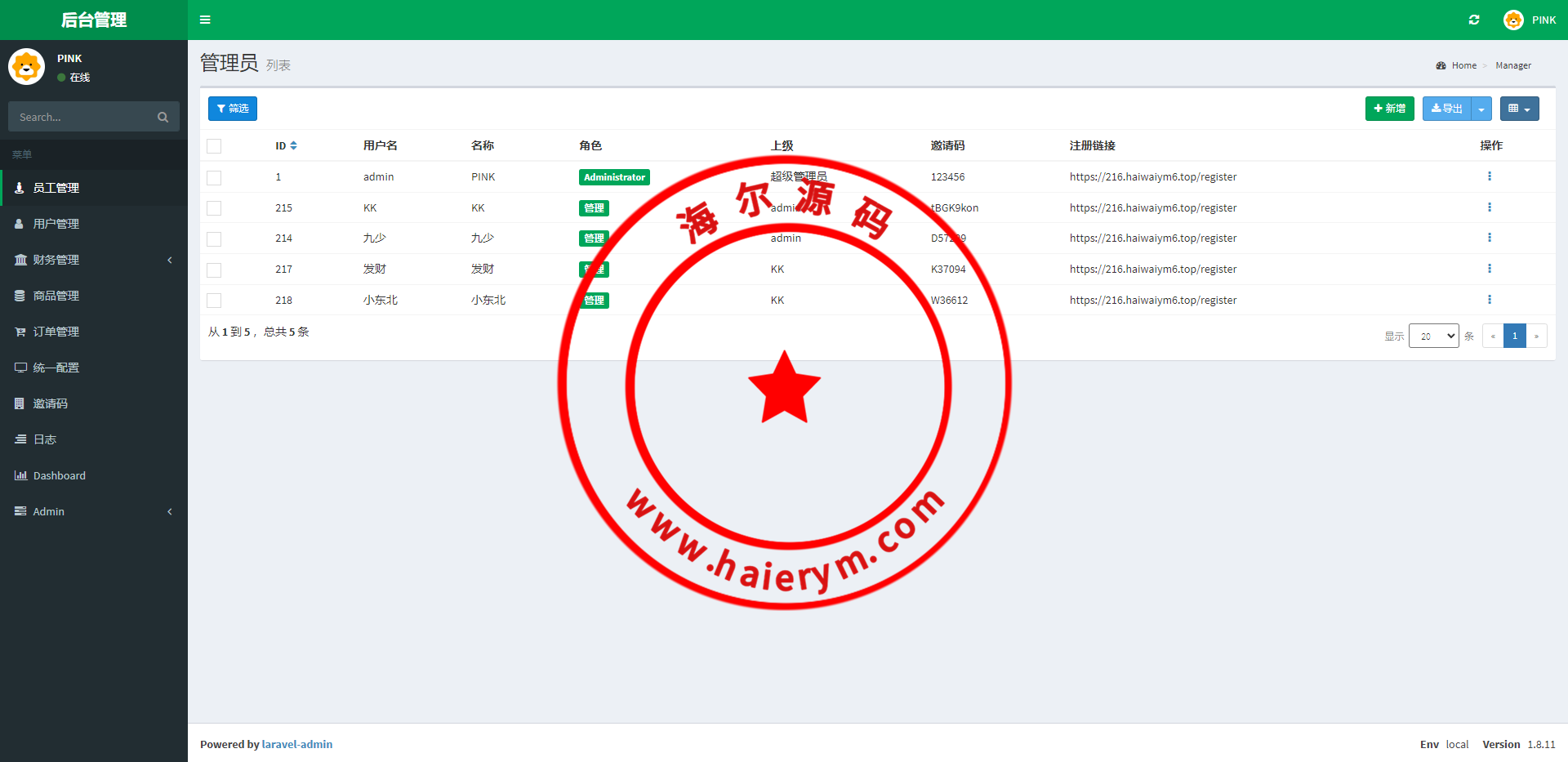The height and width of the screenshot is (762, 1568).
Task: Click the green 新增 button
Action: tap(1389, 109)
